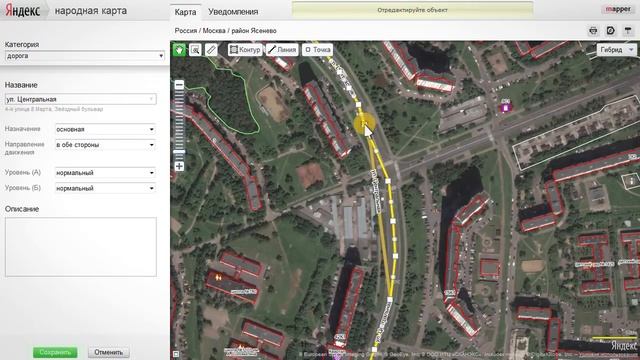Image resolution: width=640 pixels, height=360 pixels.
Task: Choose the Линия line drawing tool
Action: click(x=282, y=50)
